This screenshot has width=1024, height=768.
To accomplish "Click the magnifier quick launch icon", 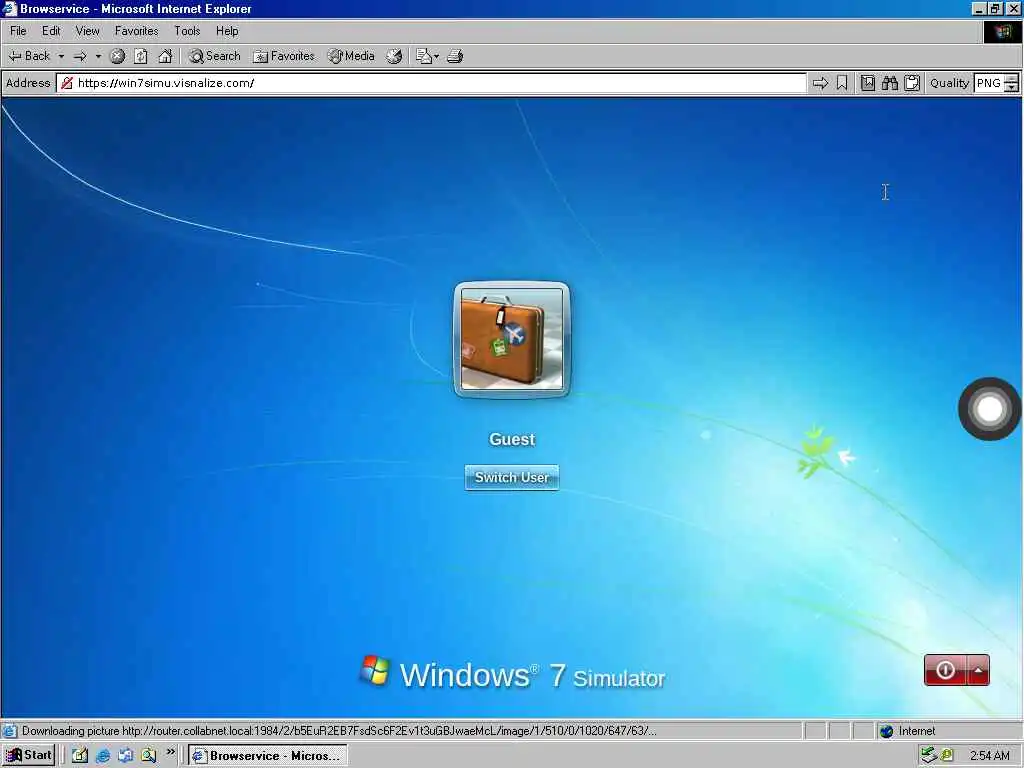I will (149, 756).
